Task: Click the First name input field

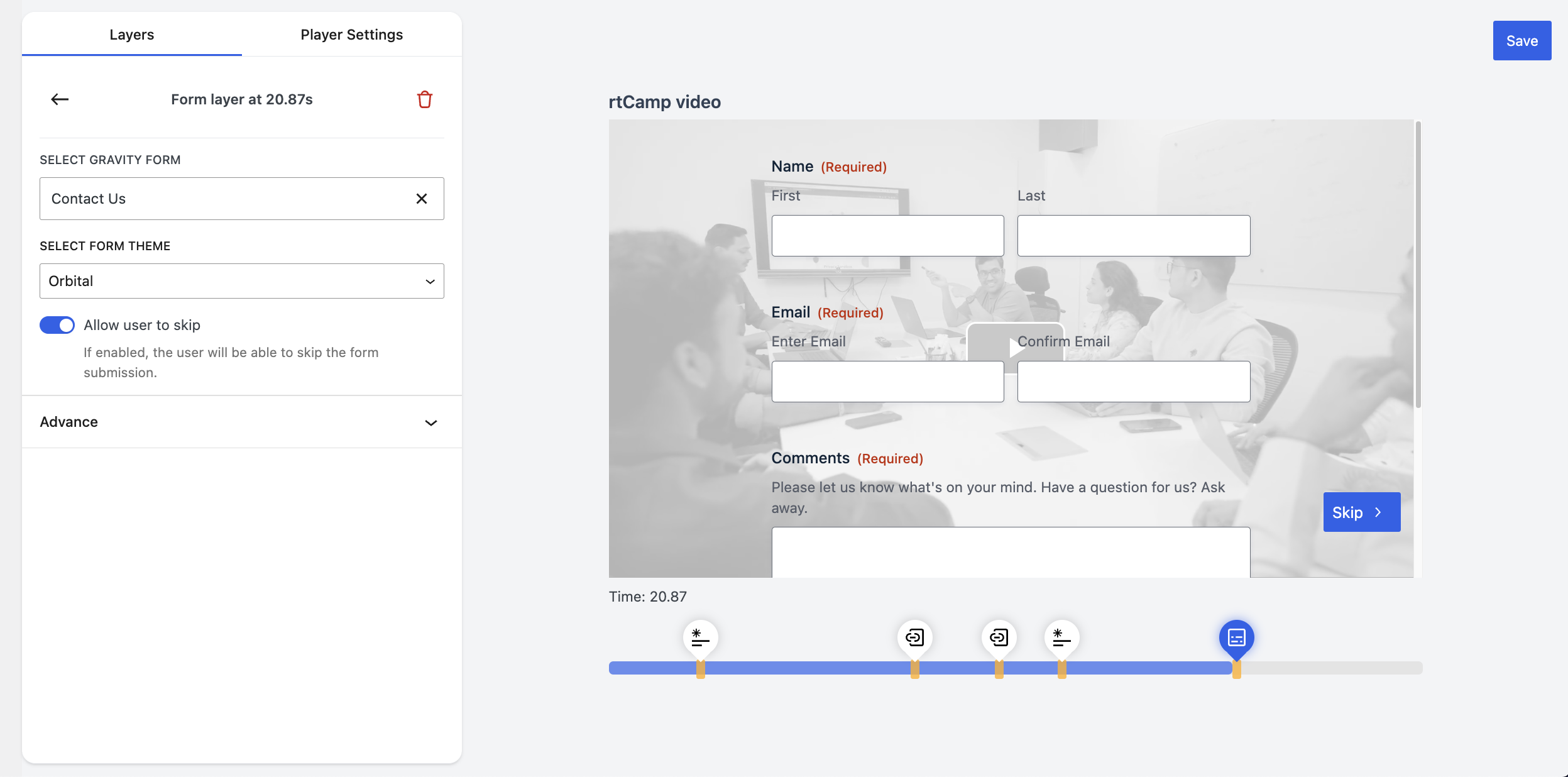Action: pos(887,236)
